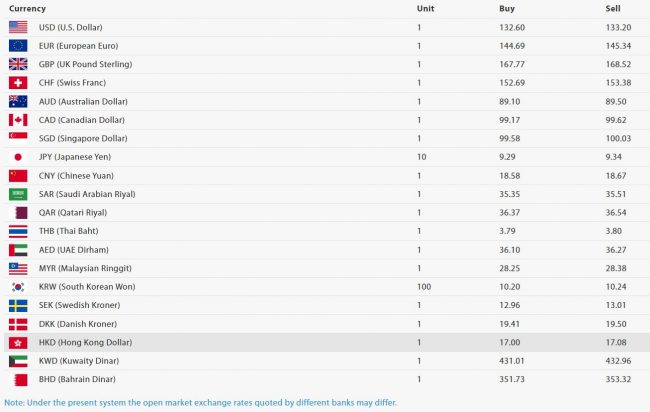Click the Canadian flag icon

click(18, 120)
